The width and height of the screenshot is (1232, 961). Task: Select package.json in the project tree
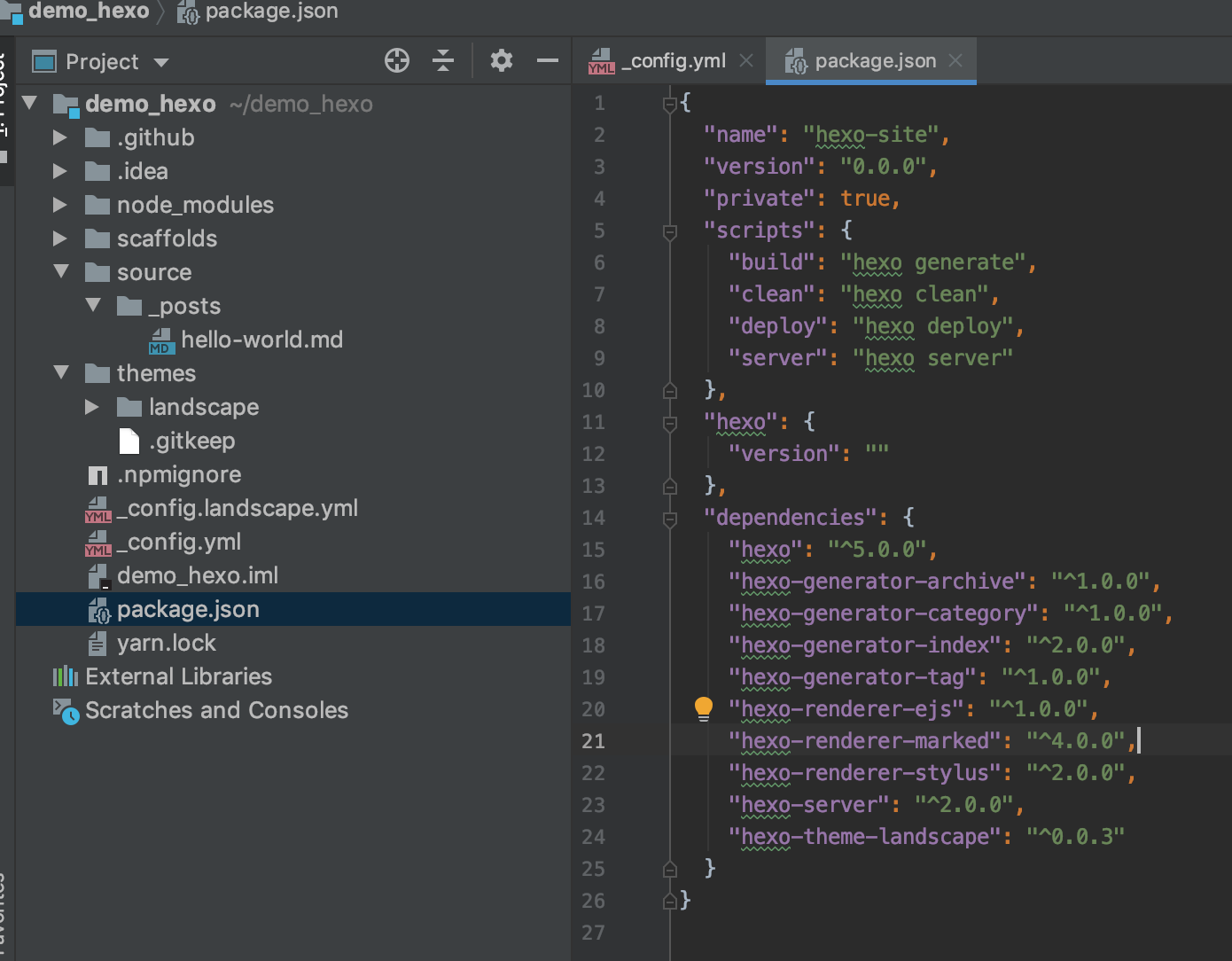tap(188, 609)
